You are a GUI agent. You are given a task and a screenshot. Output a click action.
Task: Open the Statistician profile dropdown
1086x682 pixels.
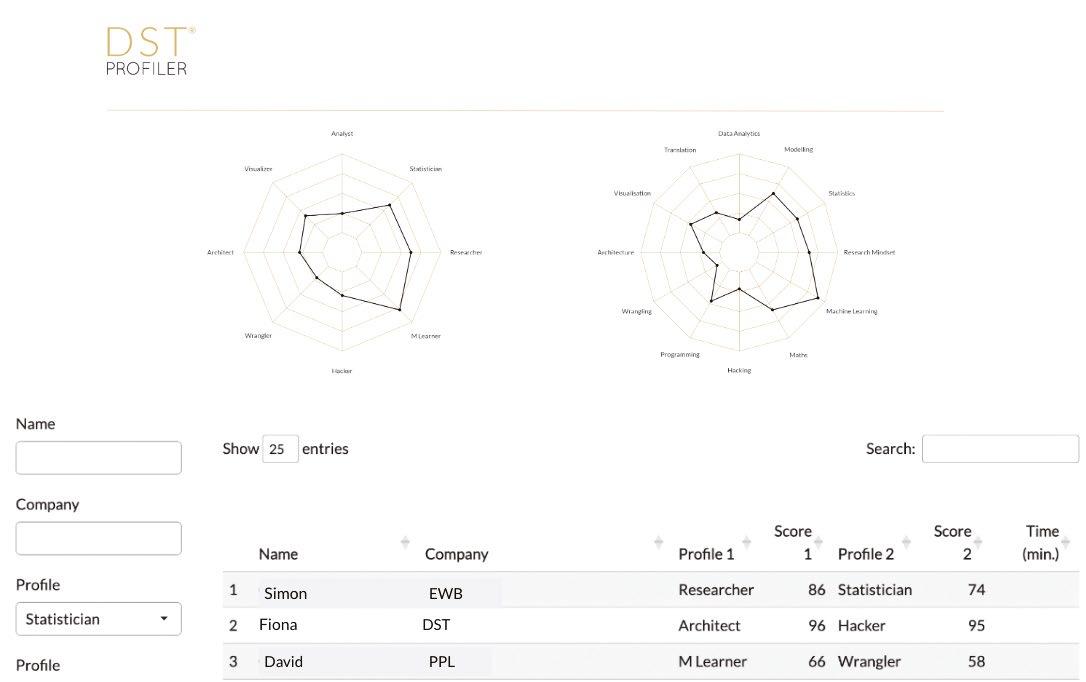[x=98, y=619]
